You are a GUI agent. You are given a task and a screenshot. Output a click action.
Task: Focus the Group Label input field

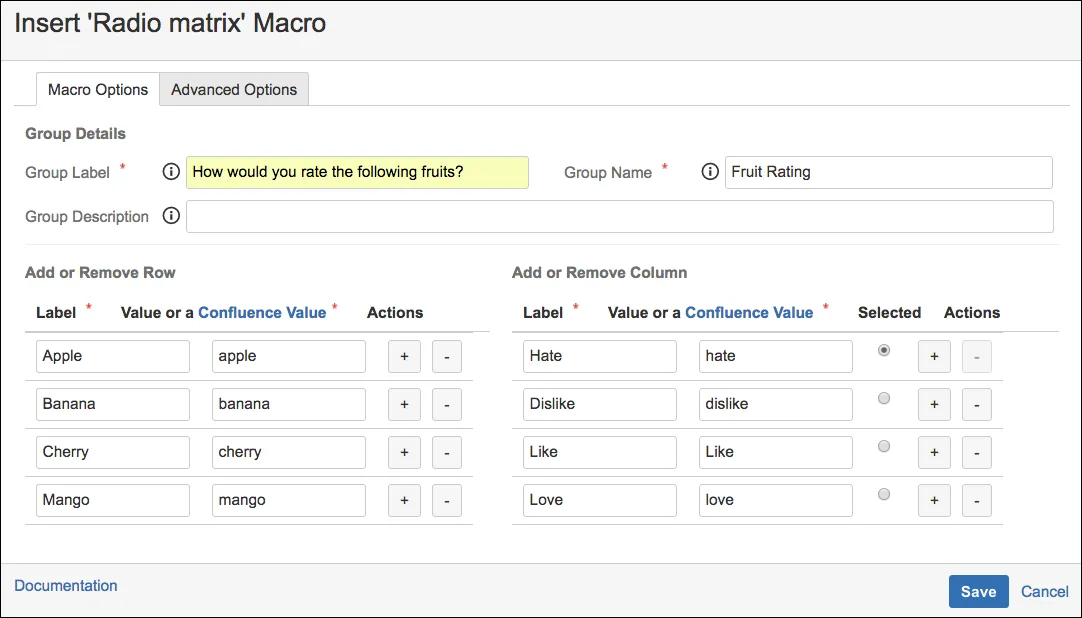pyautogui.click(x=357, y=172)
